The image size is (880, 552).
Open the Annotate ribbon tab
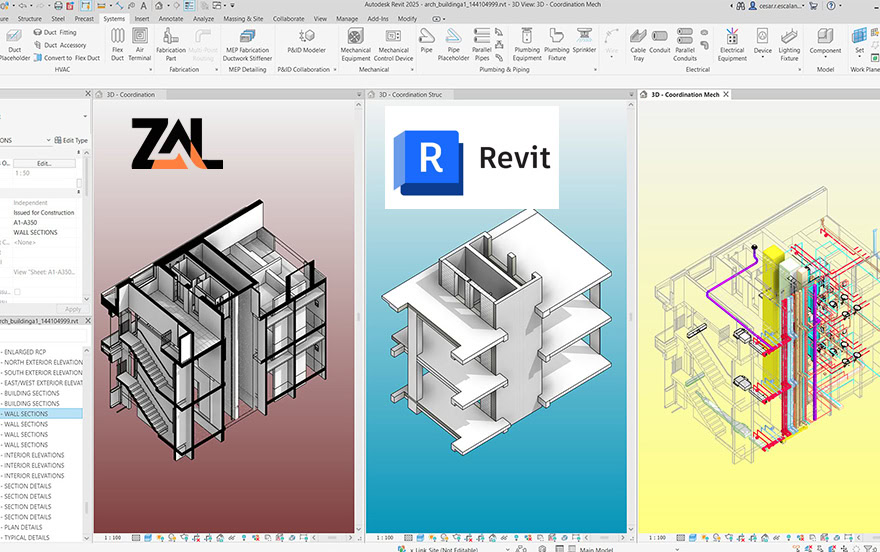[171, 19]
